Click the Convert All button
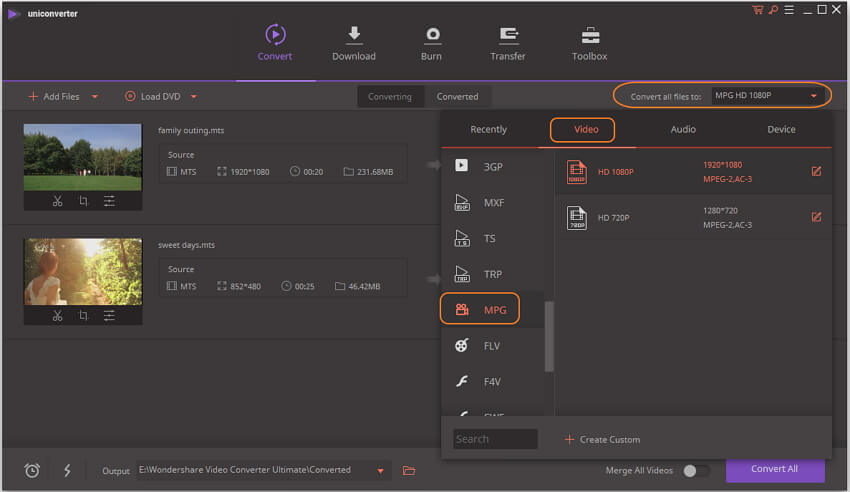 [x=775, y=469]
